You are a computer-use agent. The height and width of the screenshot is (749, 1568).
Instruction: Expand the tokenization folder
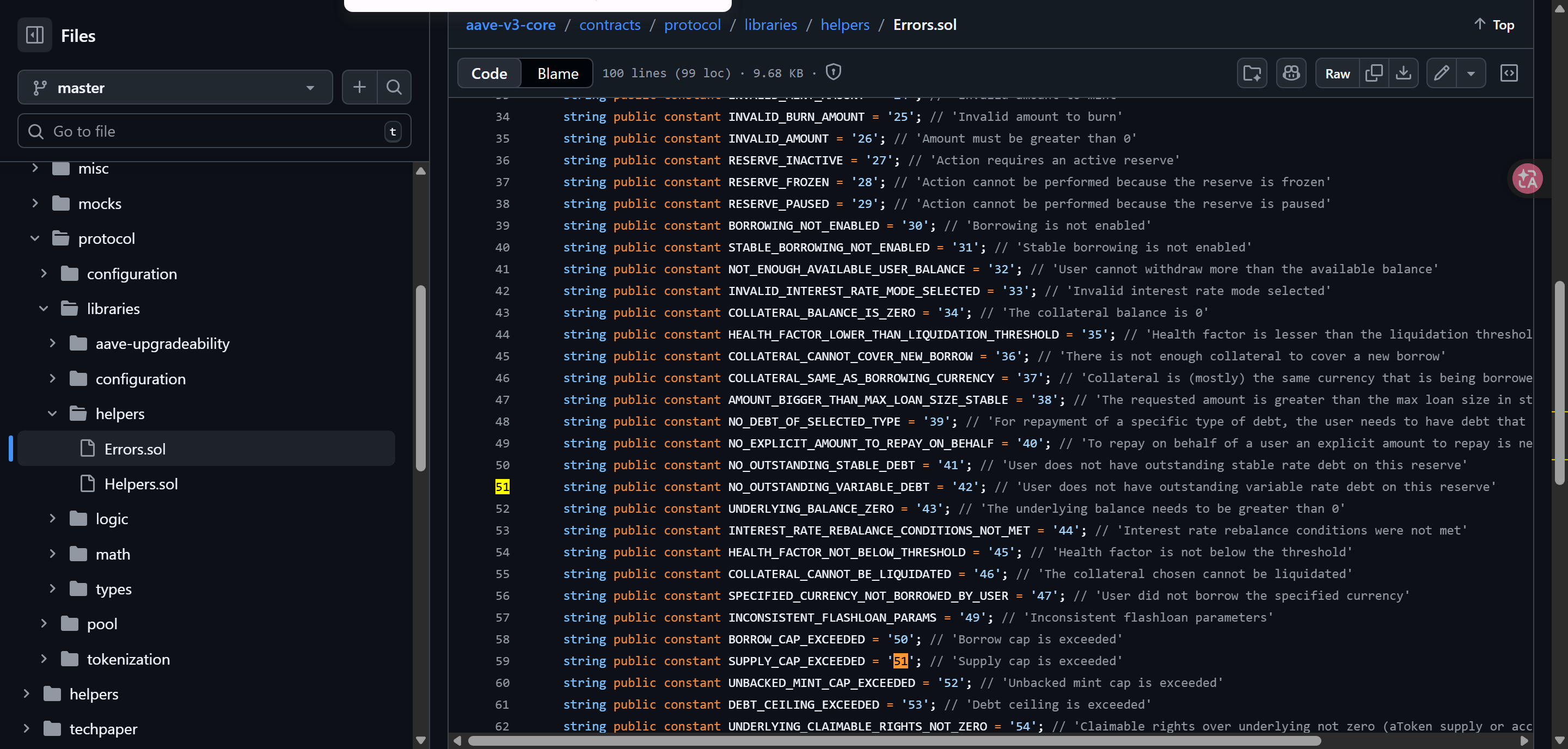tap(43, 658)
